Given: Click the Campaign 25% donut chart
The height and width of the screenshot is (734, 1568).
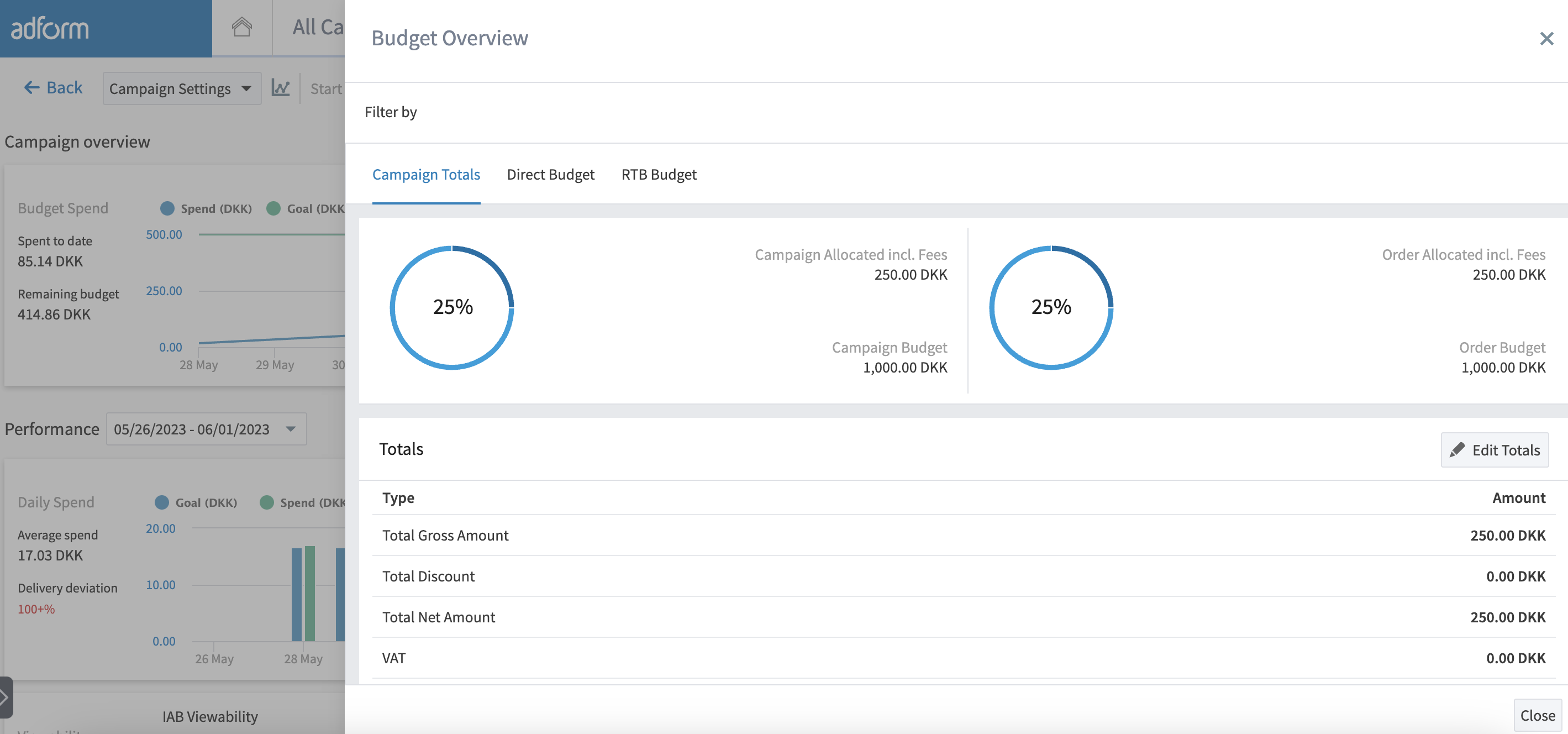Looking at the screenshot, I should (x=452, y=307).
